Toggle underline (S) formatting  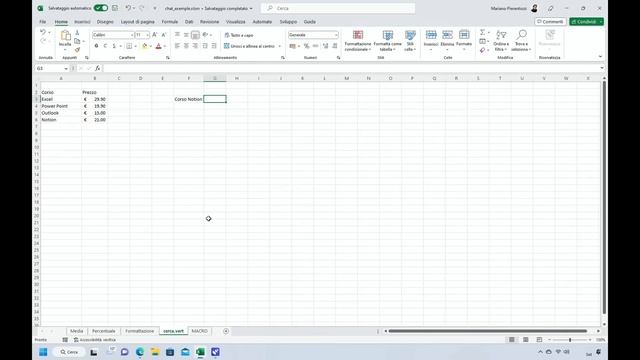(x=114, y=46)
